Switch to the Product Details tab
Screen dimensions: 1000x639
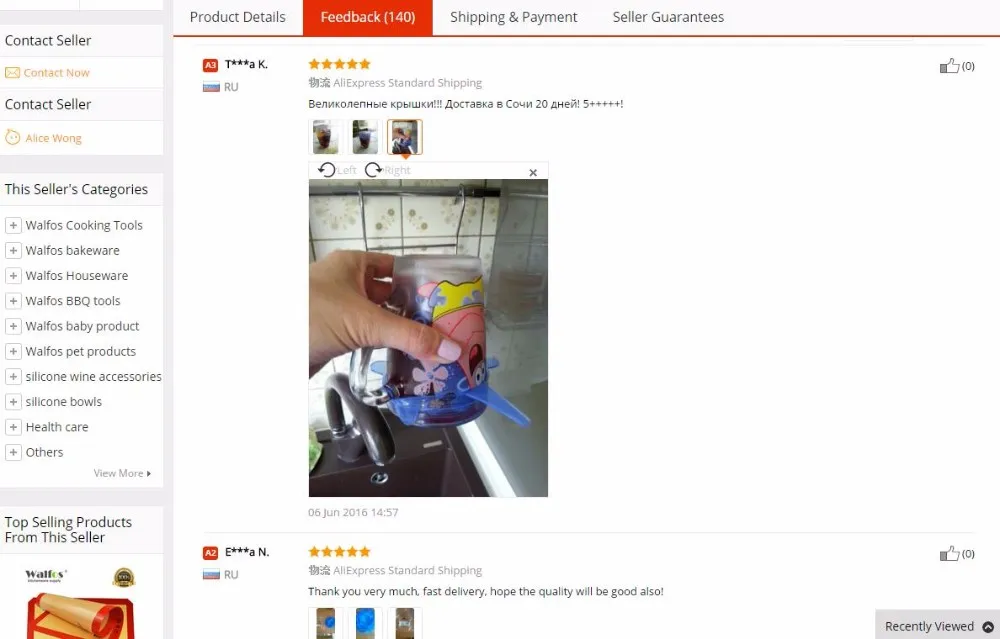[x=237, y=17]
